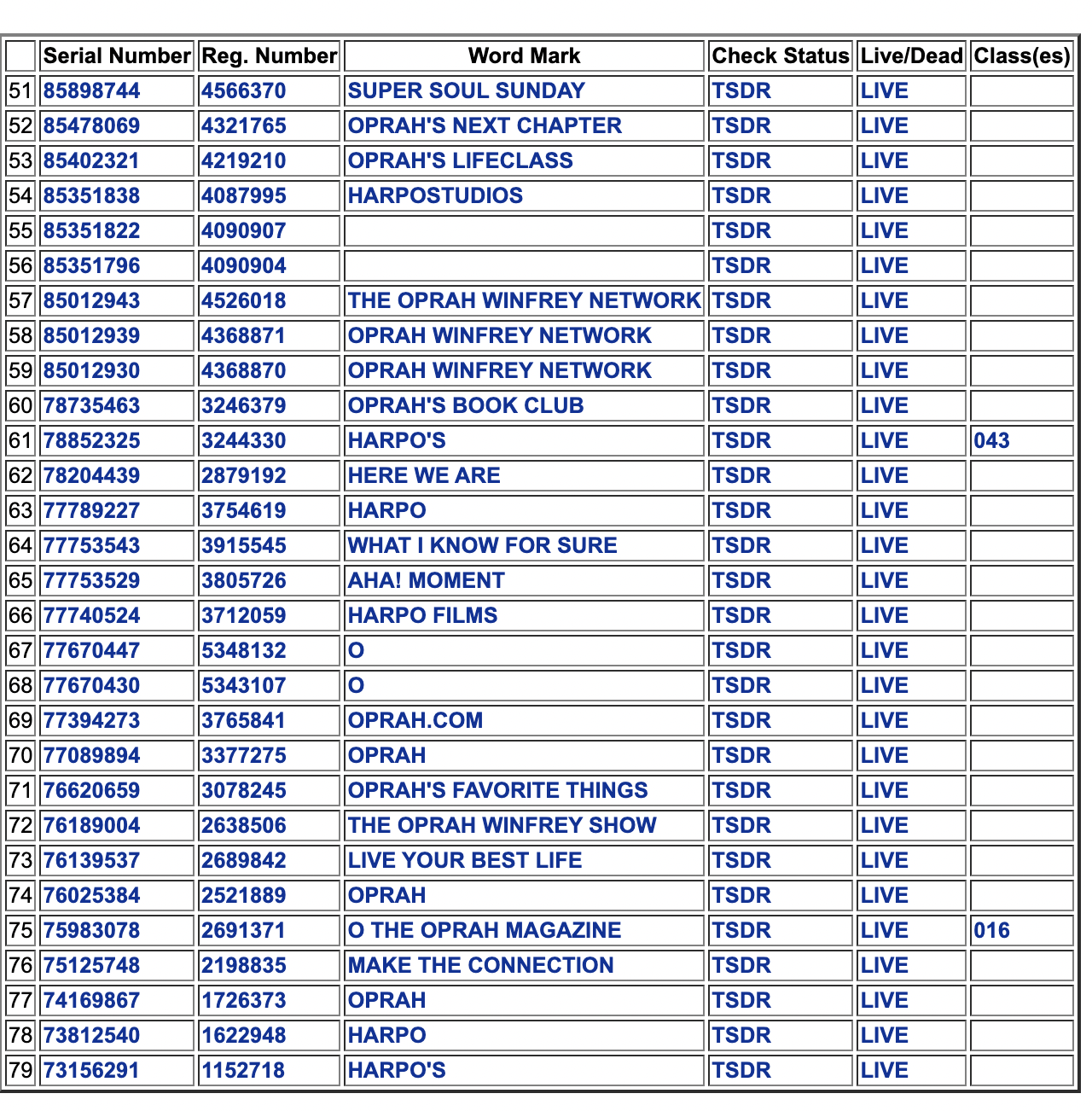Open registration number 4087995
Screen dimensions: 1092x1111
tap(244, 196)
